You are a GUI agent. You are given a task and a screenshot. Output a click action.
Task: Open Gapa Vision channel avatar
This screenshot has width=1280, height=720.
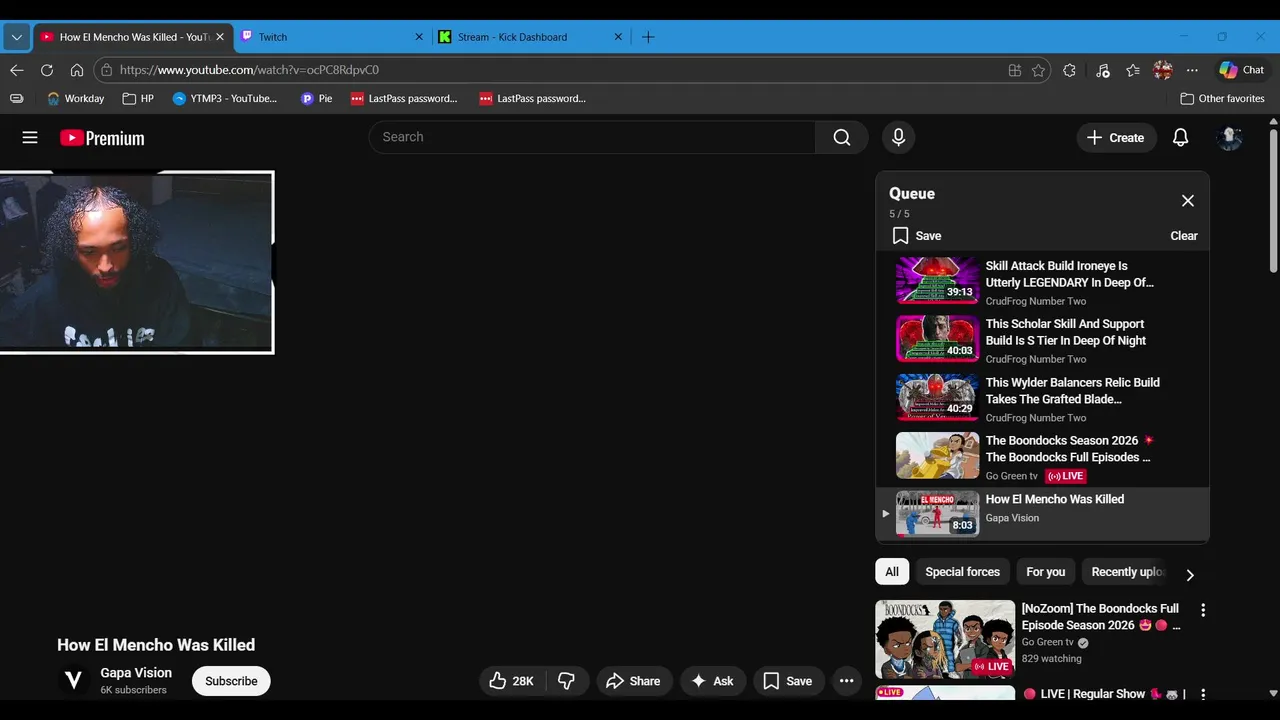[x=73, y=681]
